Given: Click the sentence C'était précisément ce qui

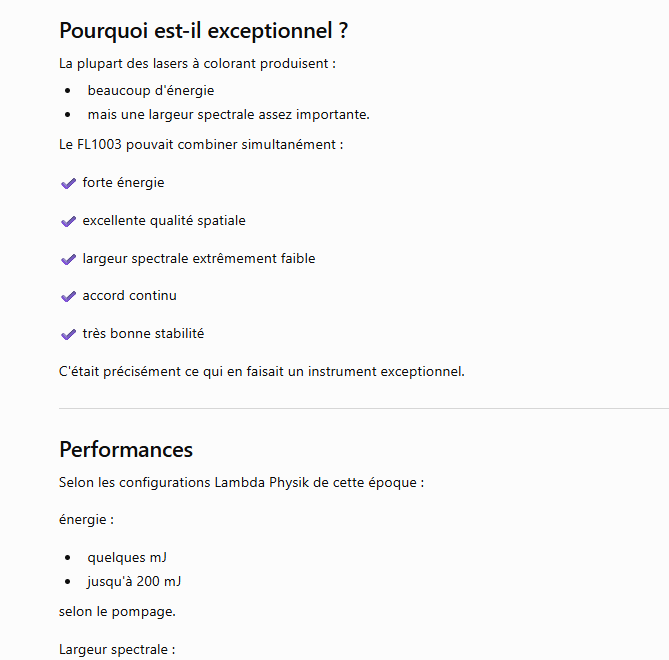Looking at the screenshot, I should click(x=262, y=372).
